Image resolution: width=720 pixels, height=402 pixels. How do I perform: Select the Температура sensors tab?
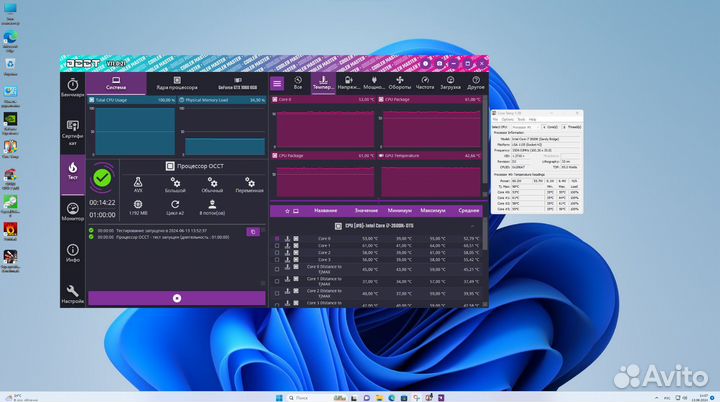(323, 83)
